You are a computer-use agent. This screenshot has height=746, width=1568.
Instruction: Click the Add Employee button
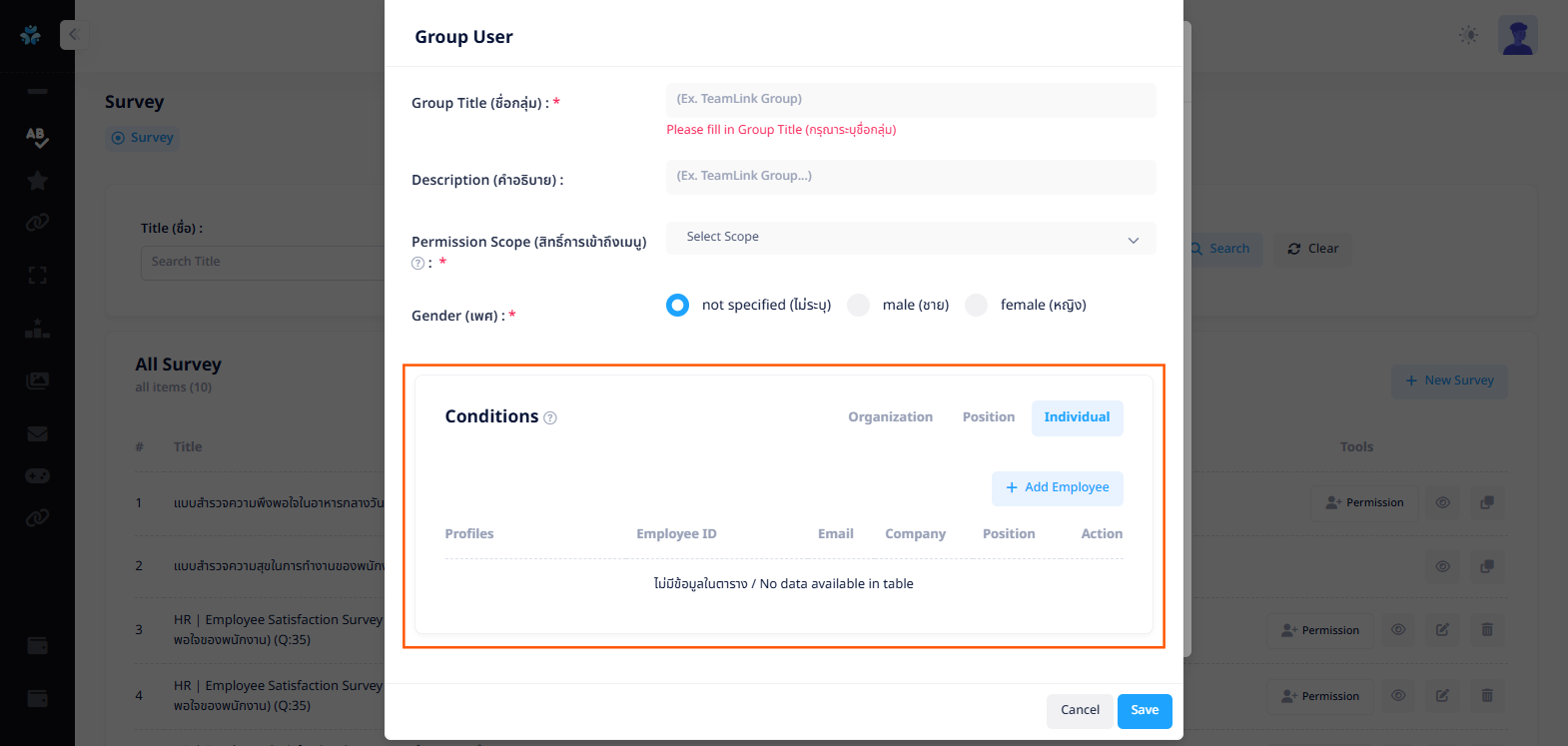click(x=1057, y=488)
